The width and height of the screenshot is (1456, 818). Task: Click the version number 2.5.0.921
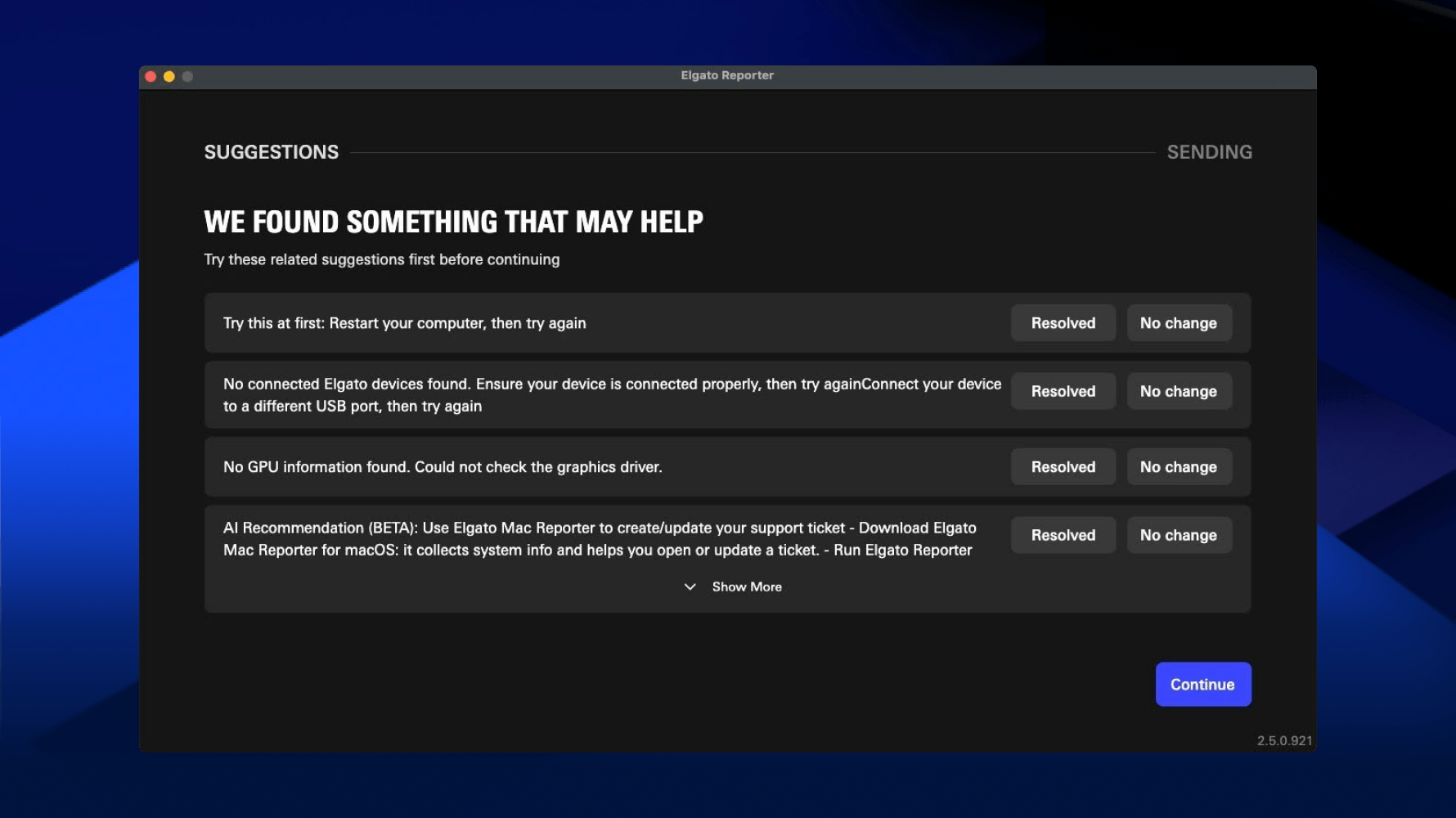tap(1284, 740)
